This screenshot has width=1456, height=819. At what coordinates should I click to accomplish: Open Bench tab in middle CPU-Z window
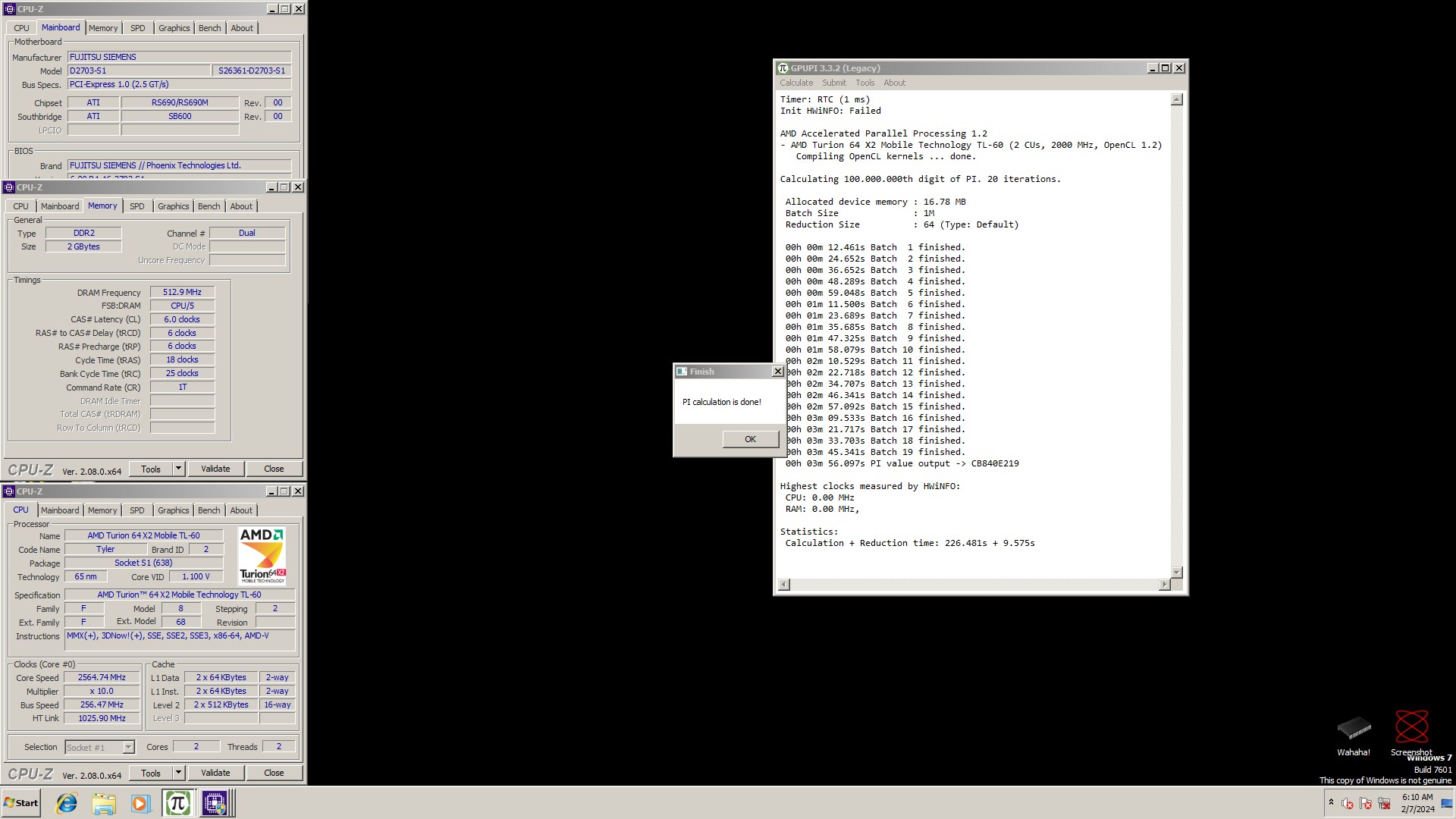tap(209, 206)
